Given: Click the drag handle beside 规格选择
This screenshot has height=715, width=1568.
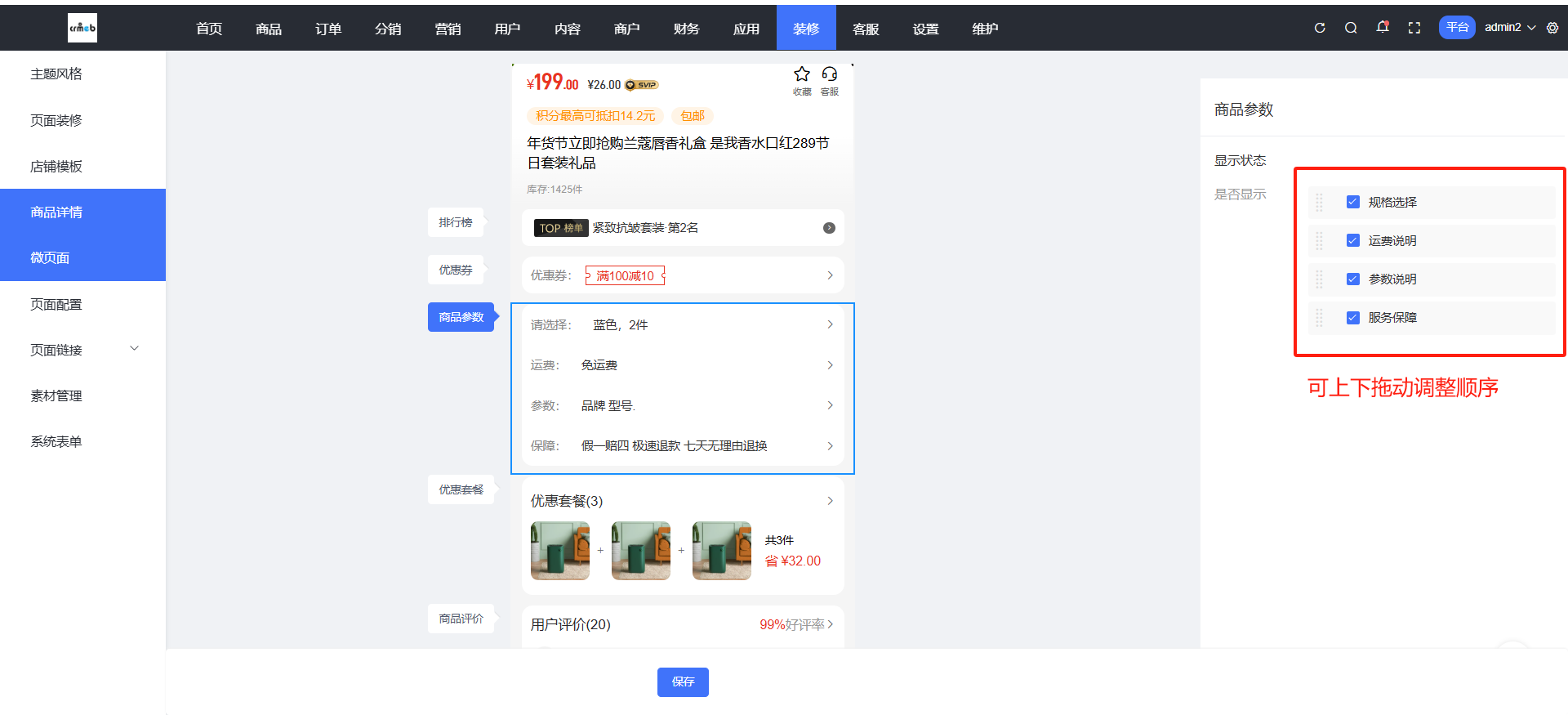Looking at the screenshot, I should [x=1319, y=203].
